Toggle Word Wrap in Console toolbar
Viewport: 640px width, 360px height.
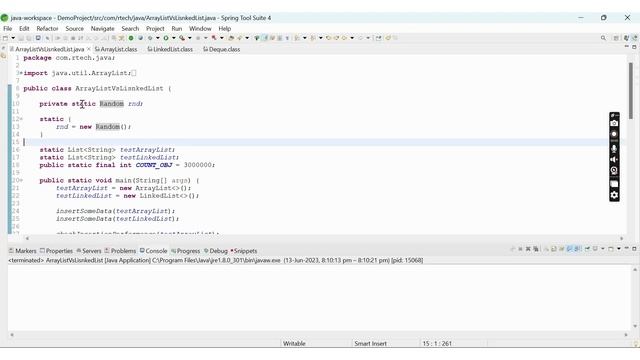(562, 249)
